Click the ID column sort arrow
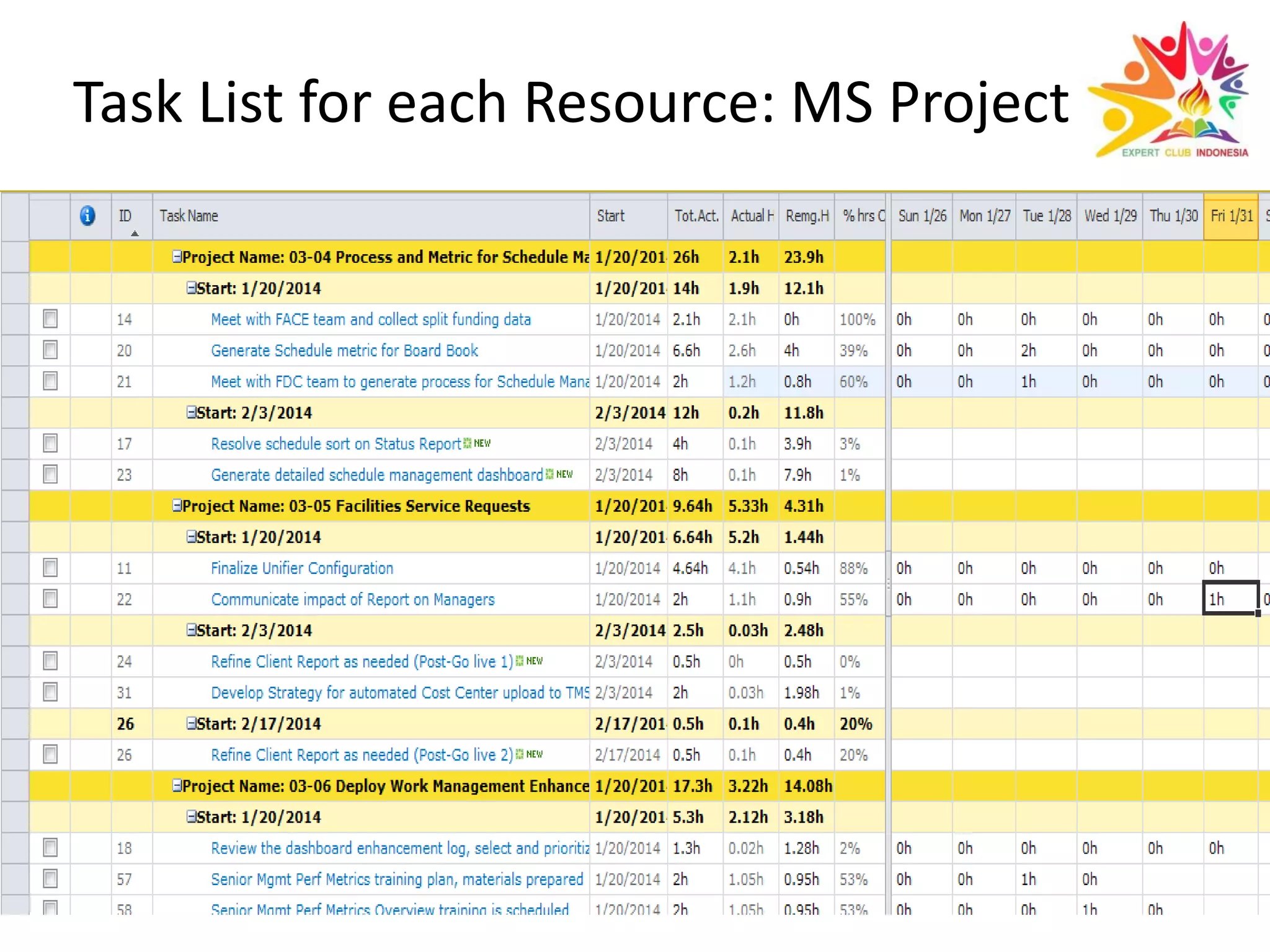The image size is (1270, 952). pyautogui.click(x=135, y=234)
